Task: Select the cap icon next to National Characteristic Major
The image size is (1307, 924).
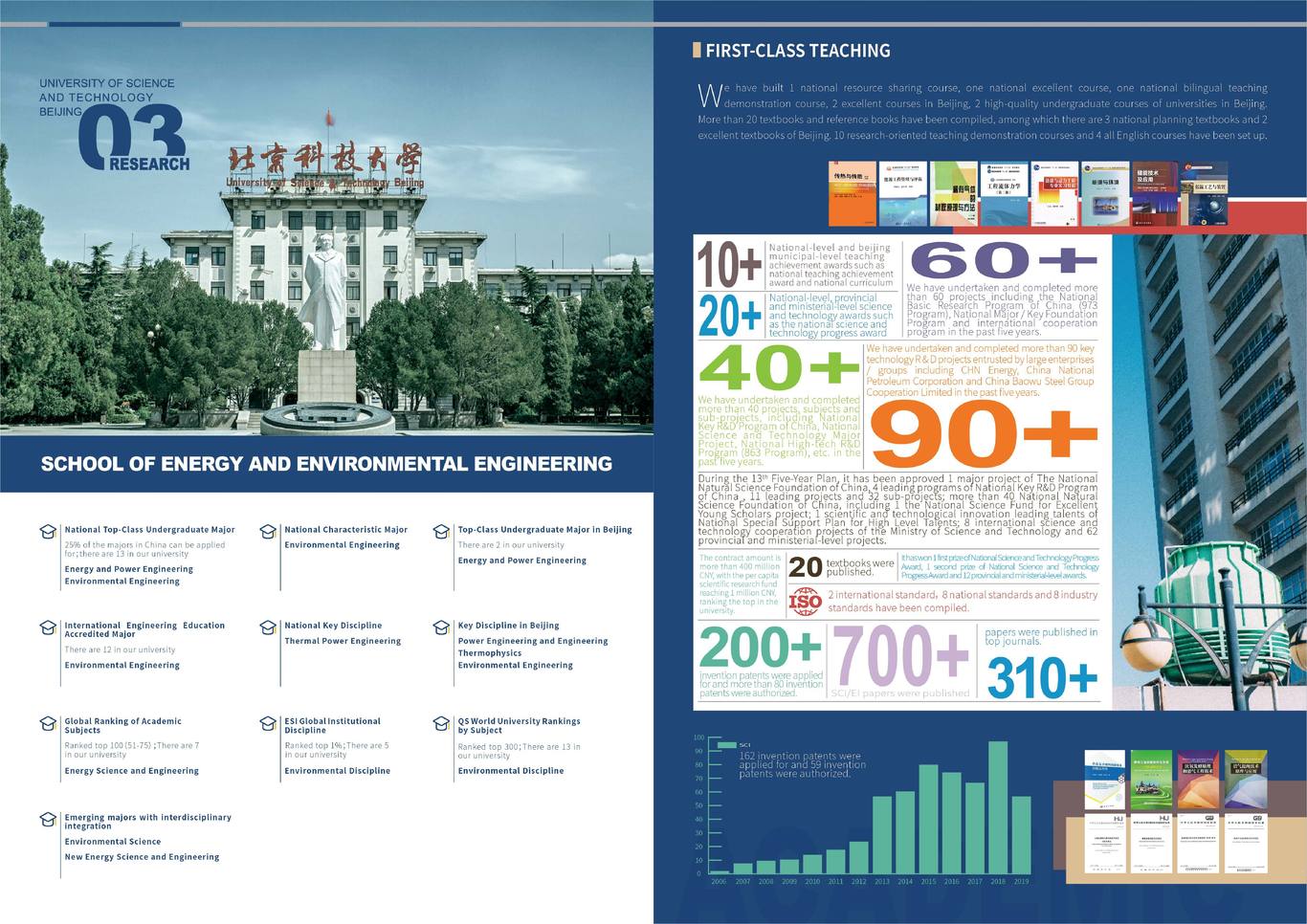Action: pyautogui.click(x=268, y=531)
